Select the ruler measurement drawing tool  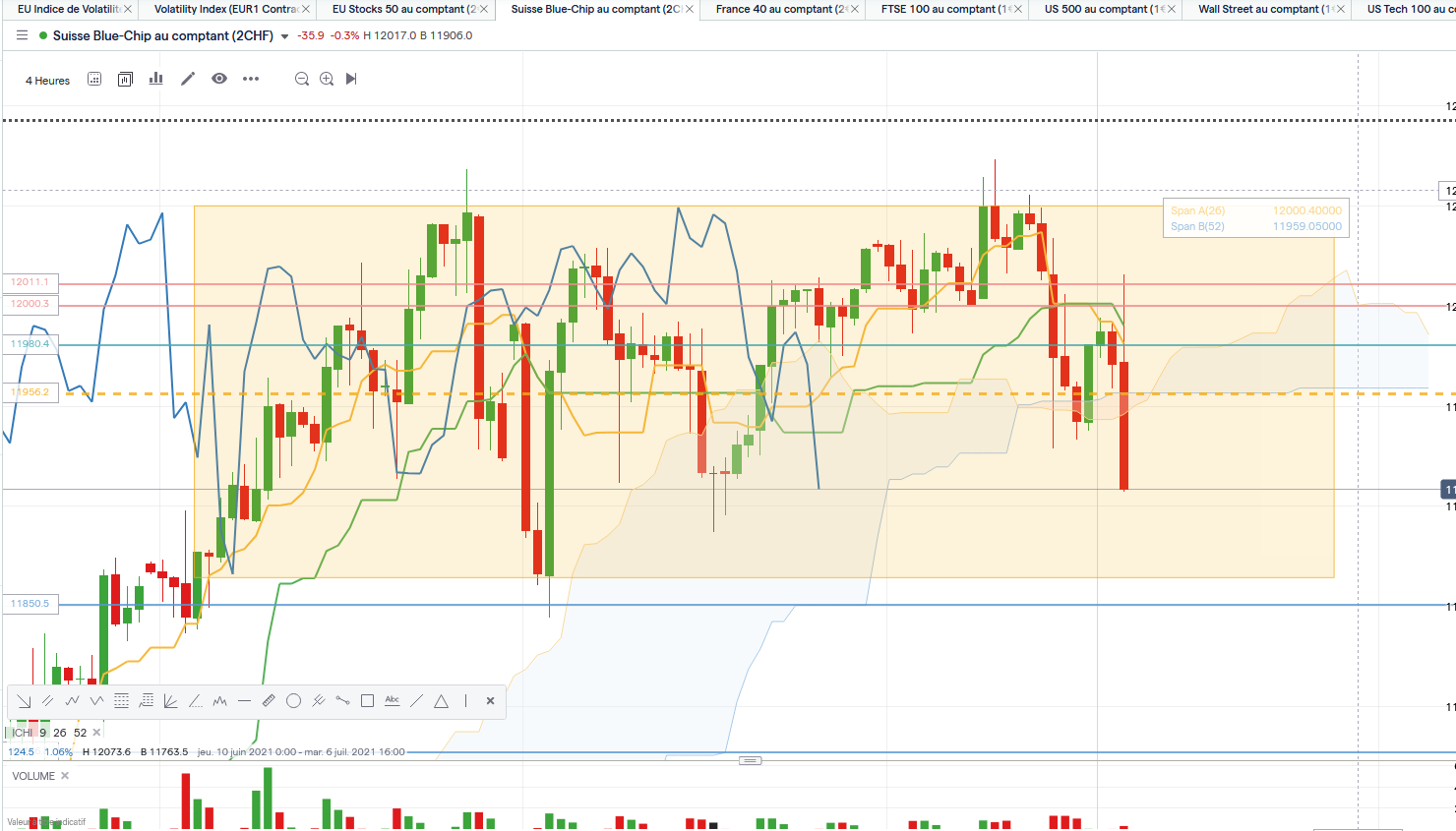click(269, 701)
